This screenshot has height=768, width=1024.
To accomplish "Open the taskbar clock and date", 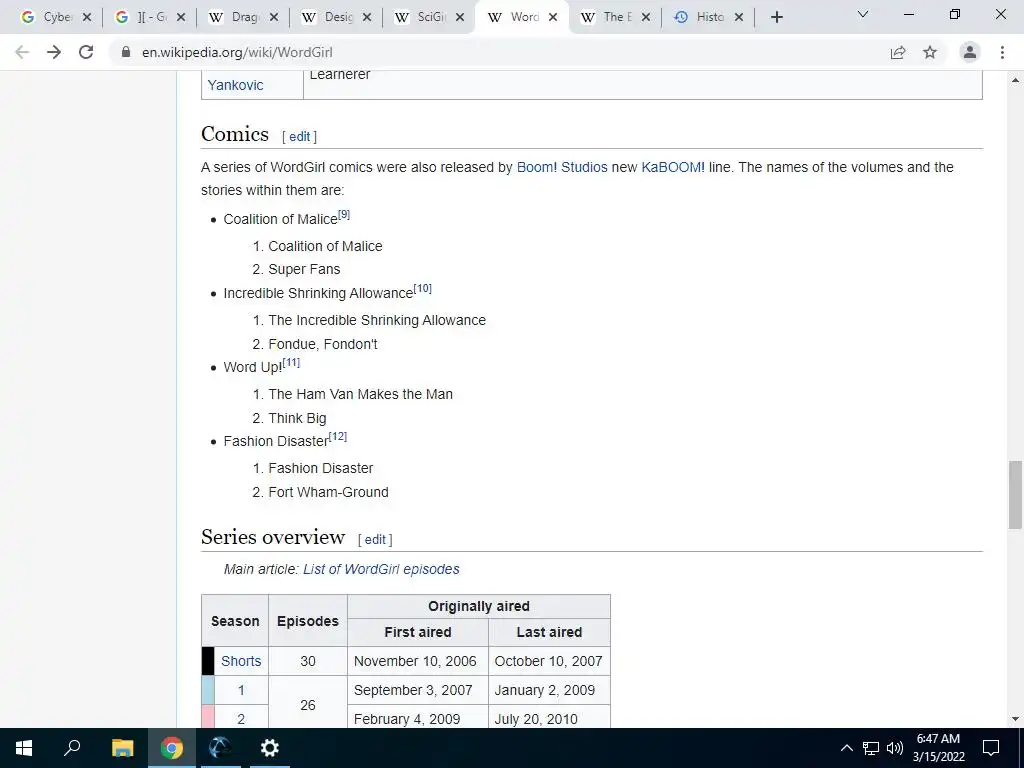I will tap(938, 748).
